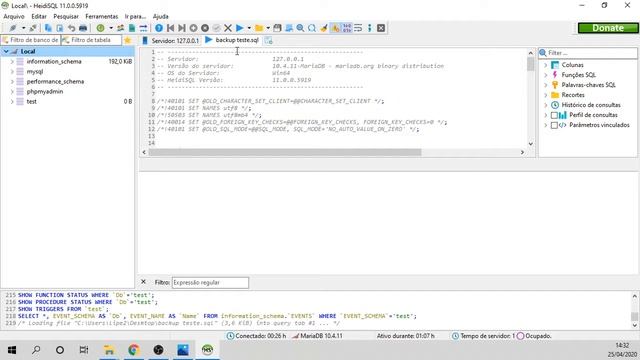640x360 pixels.
Task: Click the new query tab icon
Action: [268, 40]
